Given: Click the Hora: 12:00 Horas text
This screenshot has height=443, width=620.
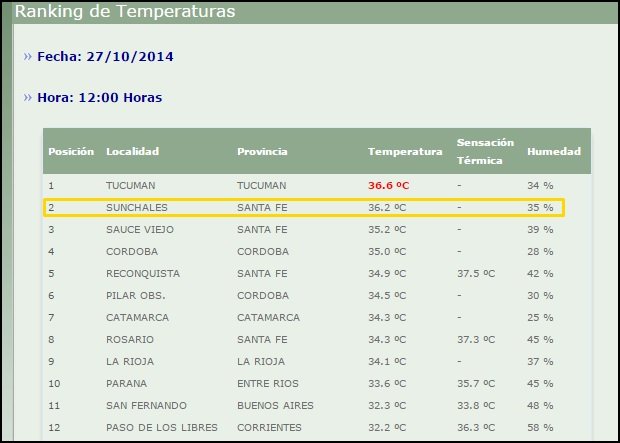Looking at the screenshot, I should [x=99, y=98].
